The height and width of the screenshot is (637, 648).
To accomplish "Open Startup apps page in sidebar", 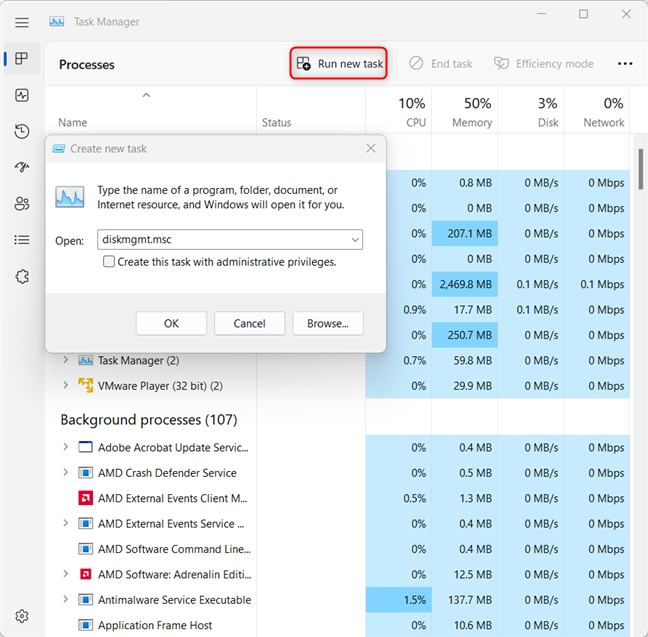I will click(x=22, y=167).
